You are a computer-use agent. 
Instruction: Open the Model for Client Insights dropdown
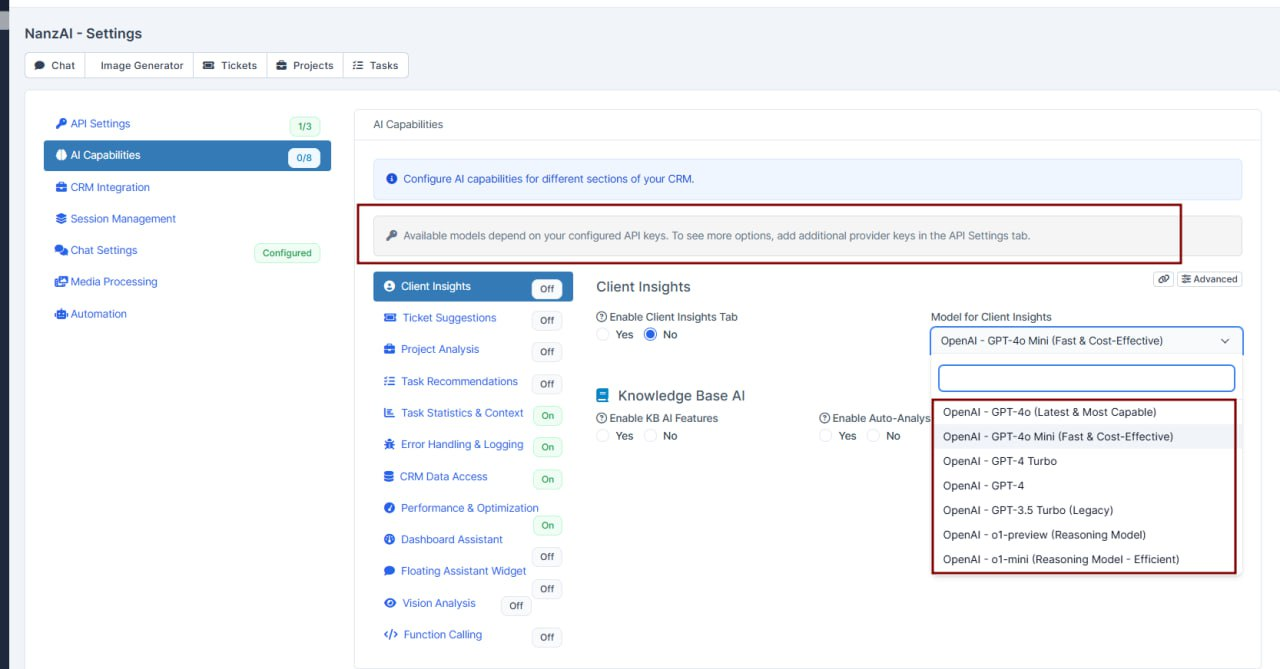click(1086, 341)
